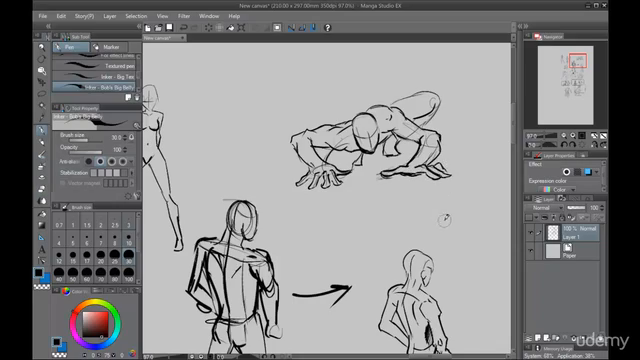Open the Layer menu
The width and height of the screenshot is (640, 360).
pos(109,16)
